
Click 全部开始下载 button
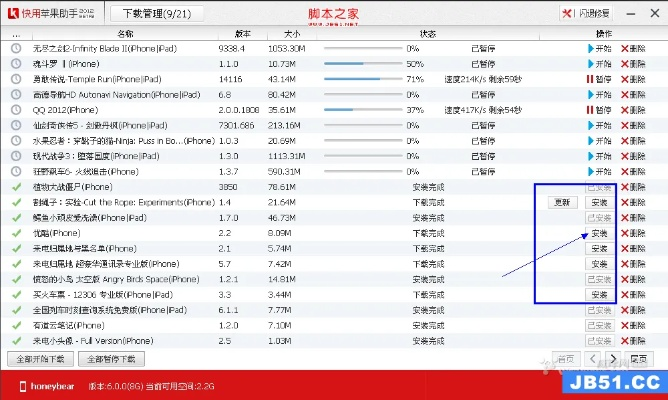tap(40, 358)
